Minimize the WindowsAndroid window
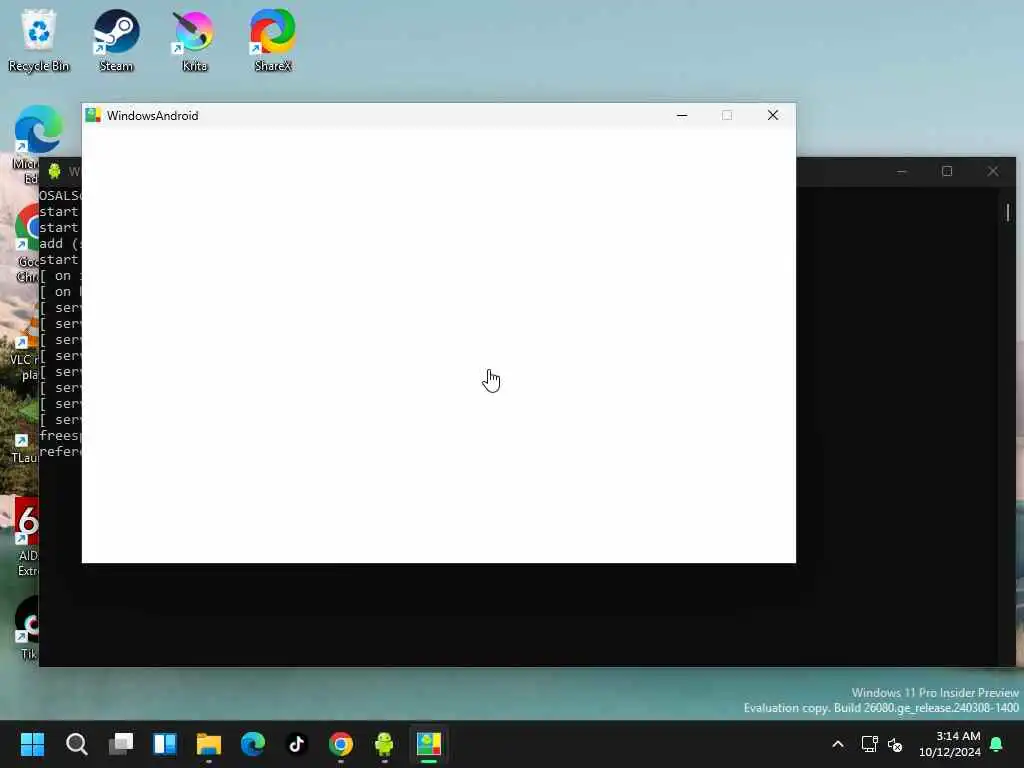 click(x=682, y=116)
